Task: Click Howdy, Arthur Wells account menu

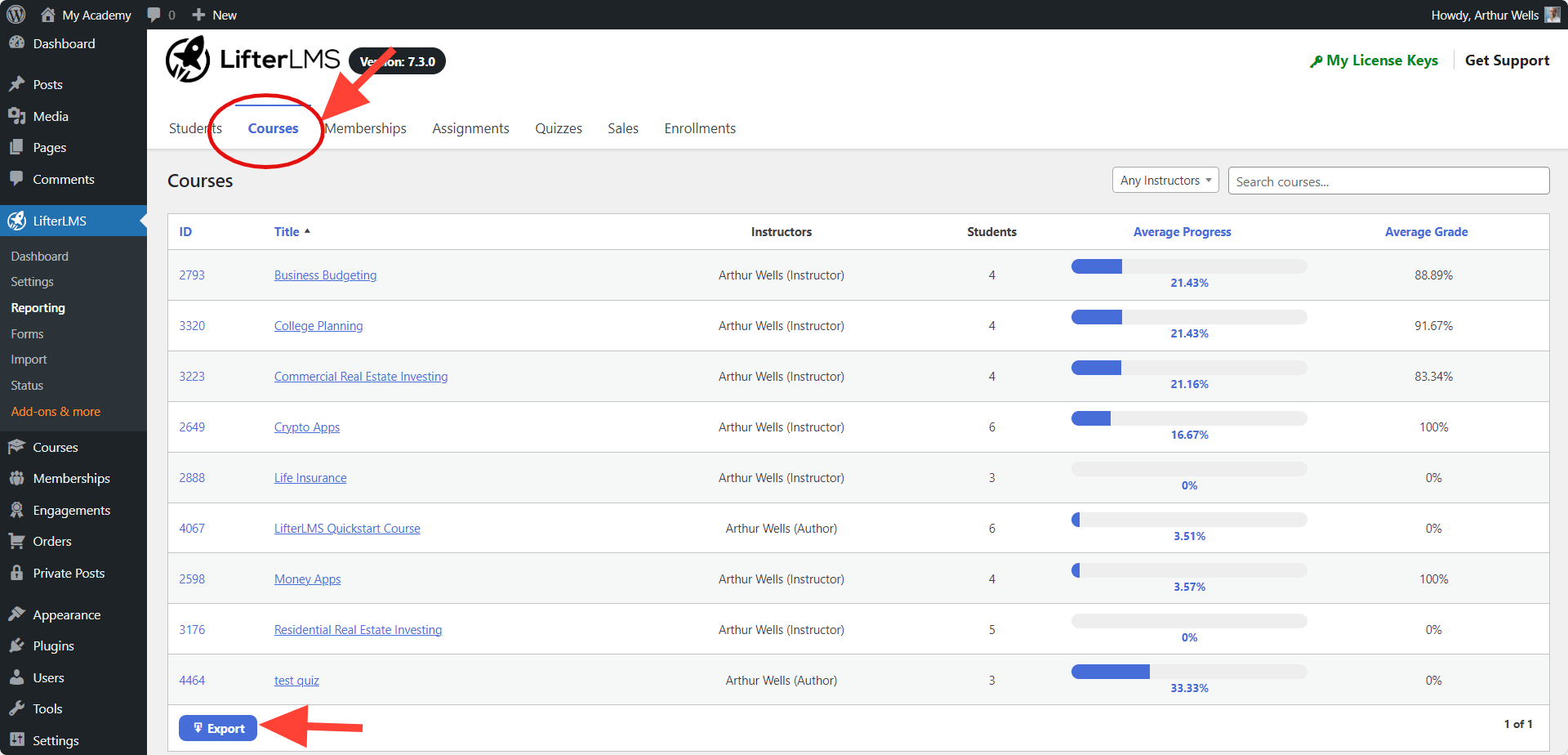Action: click(1494, 15)
